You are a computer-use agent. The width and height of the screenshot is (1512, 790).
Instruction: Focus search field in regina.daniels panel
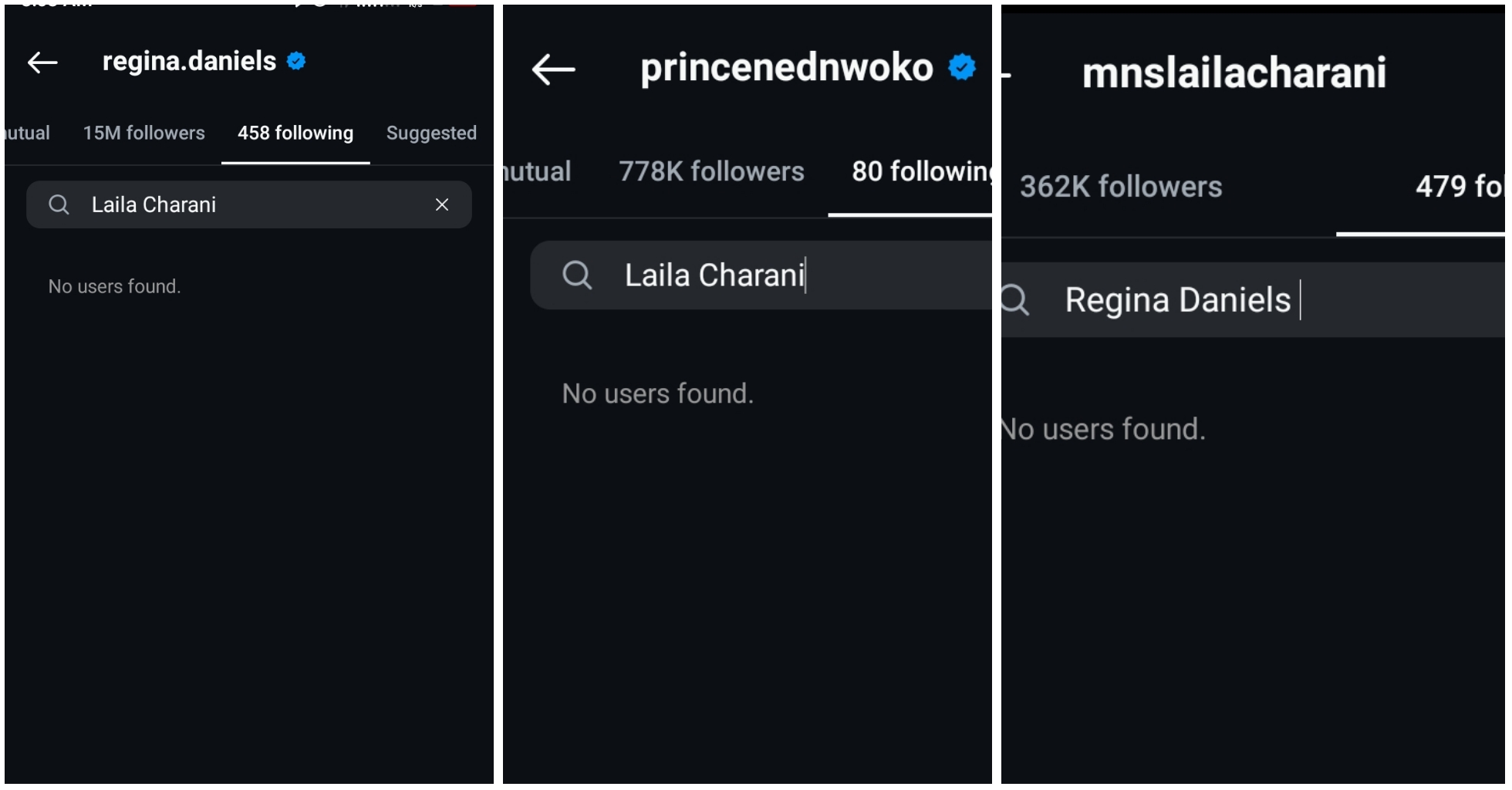tap(255, 204)
